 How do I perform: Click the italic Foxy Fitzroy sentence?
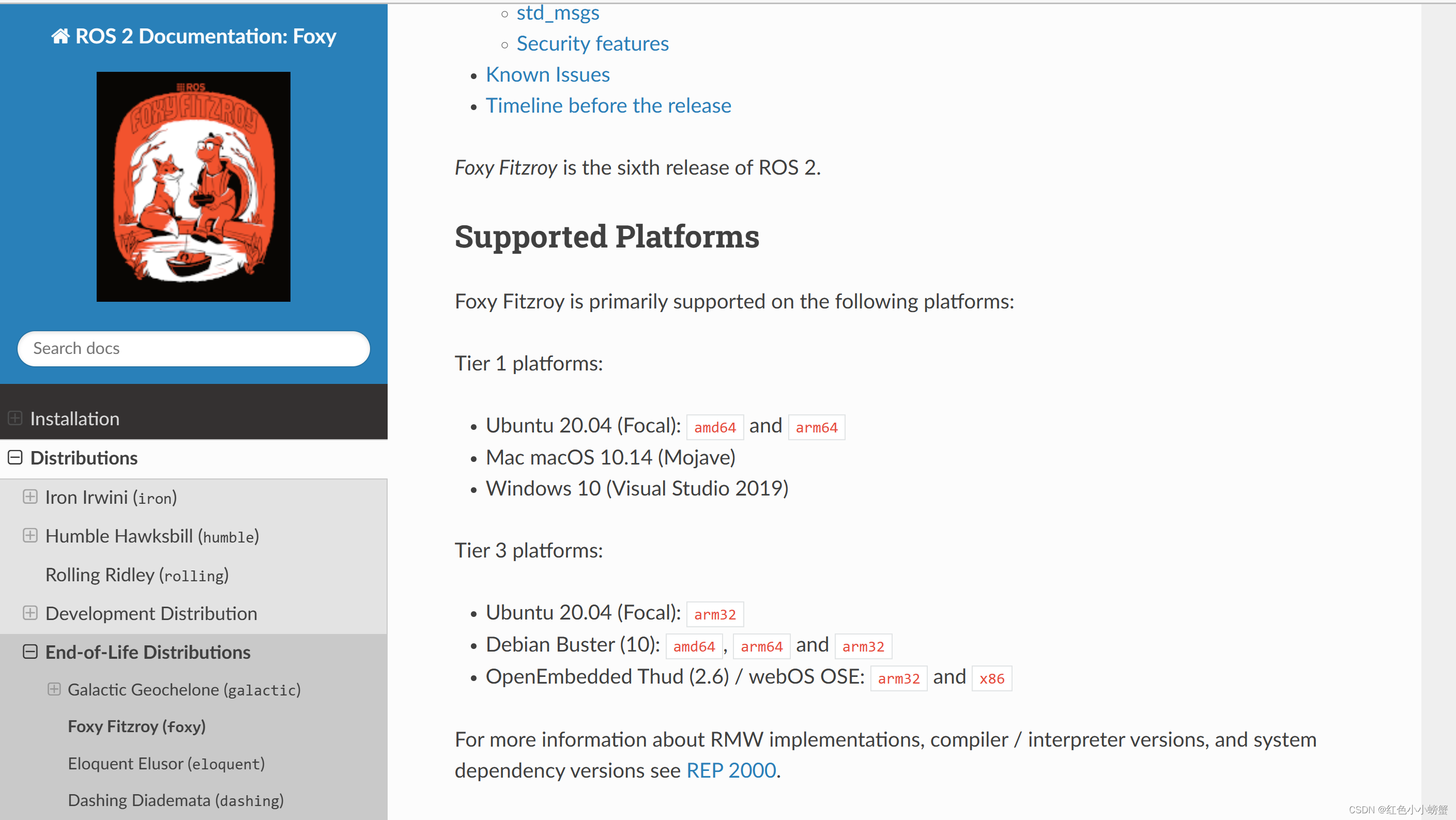(x=638, y=168)
